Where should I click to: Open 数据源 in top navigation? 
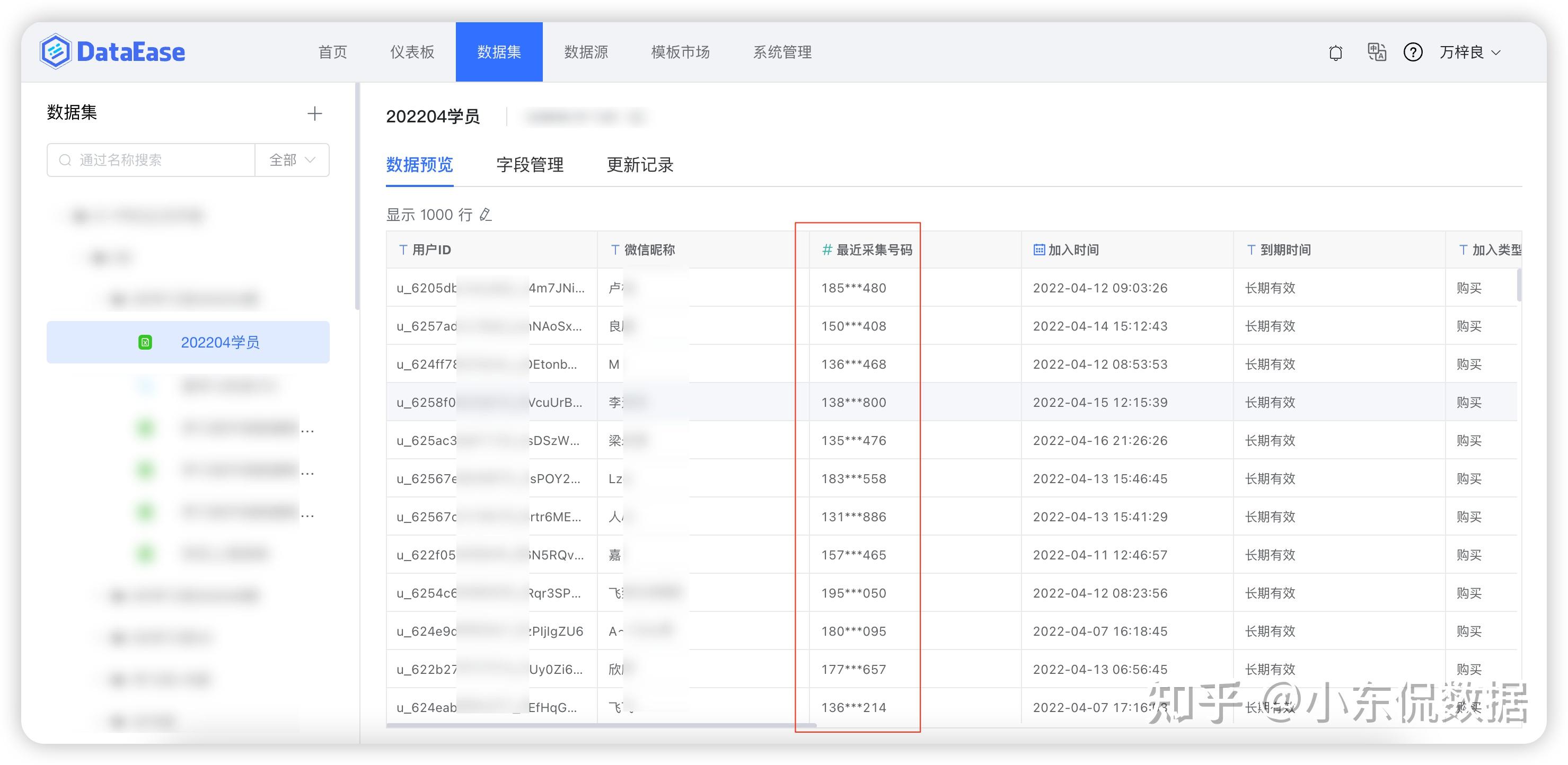tap(586, 52)
